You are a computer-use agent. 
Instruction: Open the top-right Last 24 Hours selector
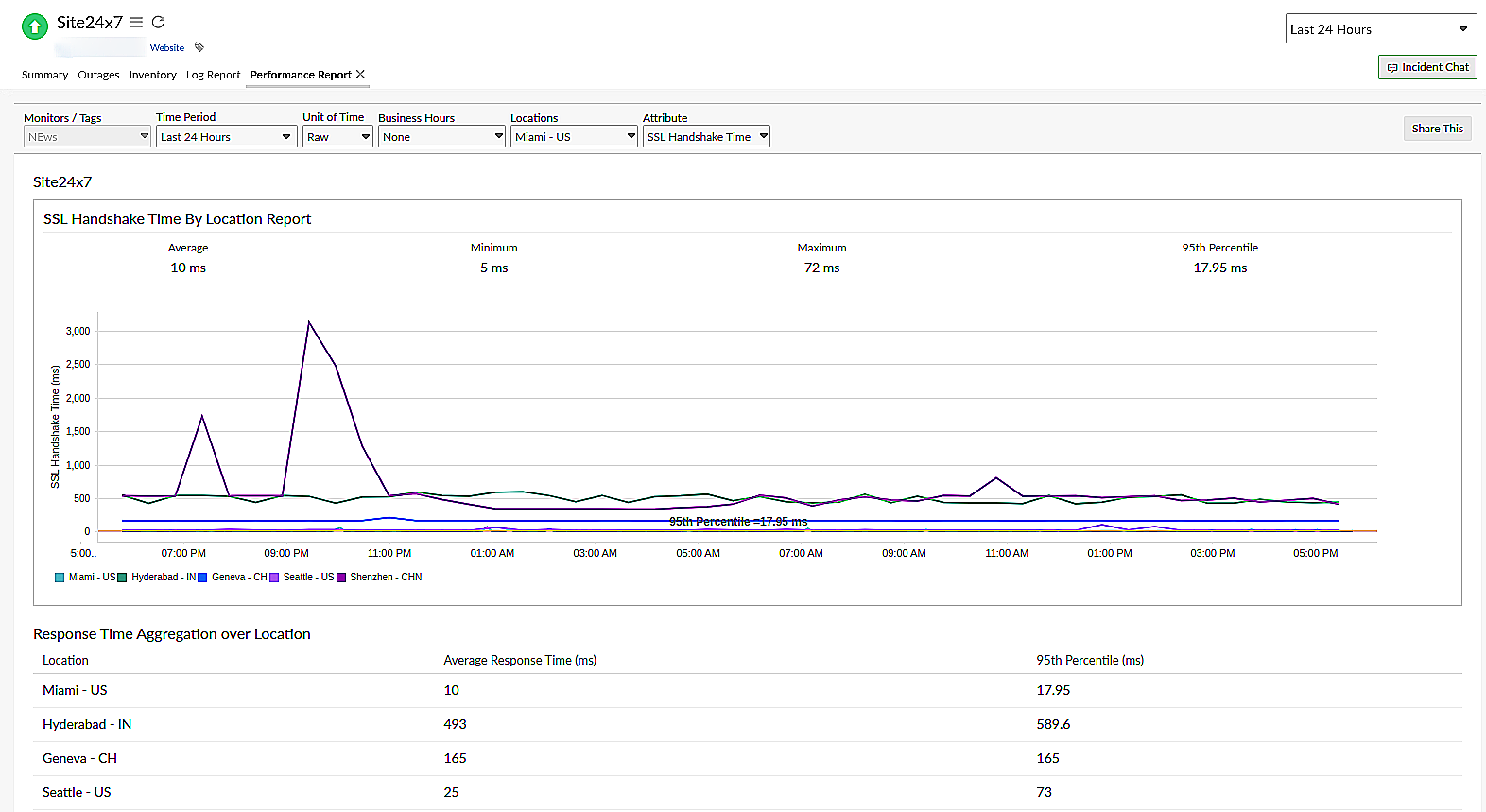pyautogui.click(x=1380, y=29)
